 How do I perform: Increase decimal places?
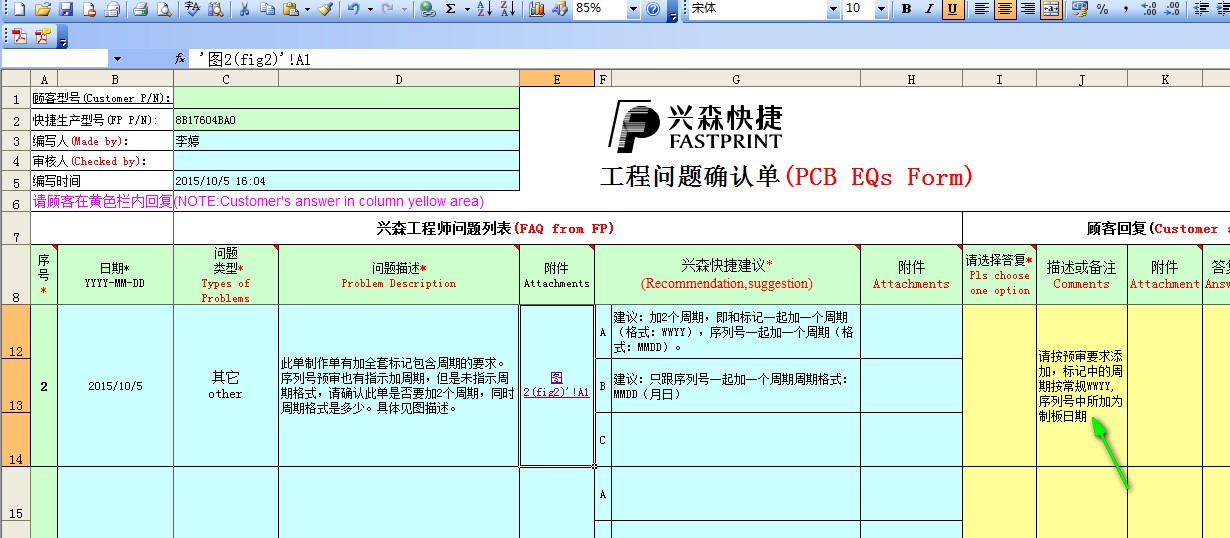[x=1149, y=9]
